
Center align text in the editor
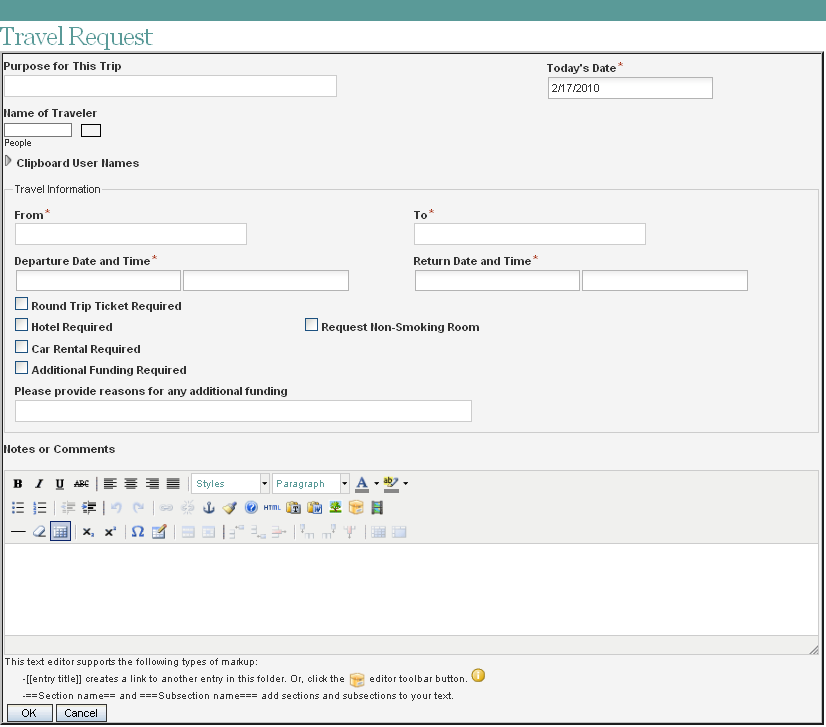pos(131,484)
